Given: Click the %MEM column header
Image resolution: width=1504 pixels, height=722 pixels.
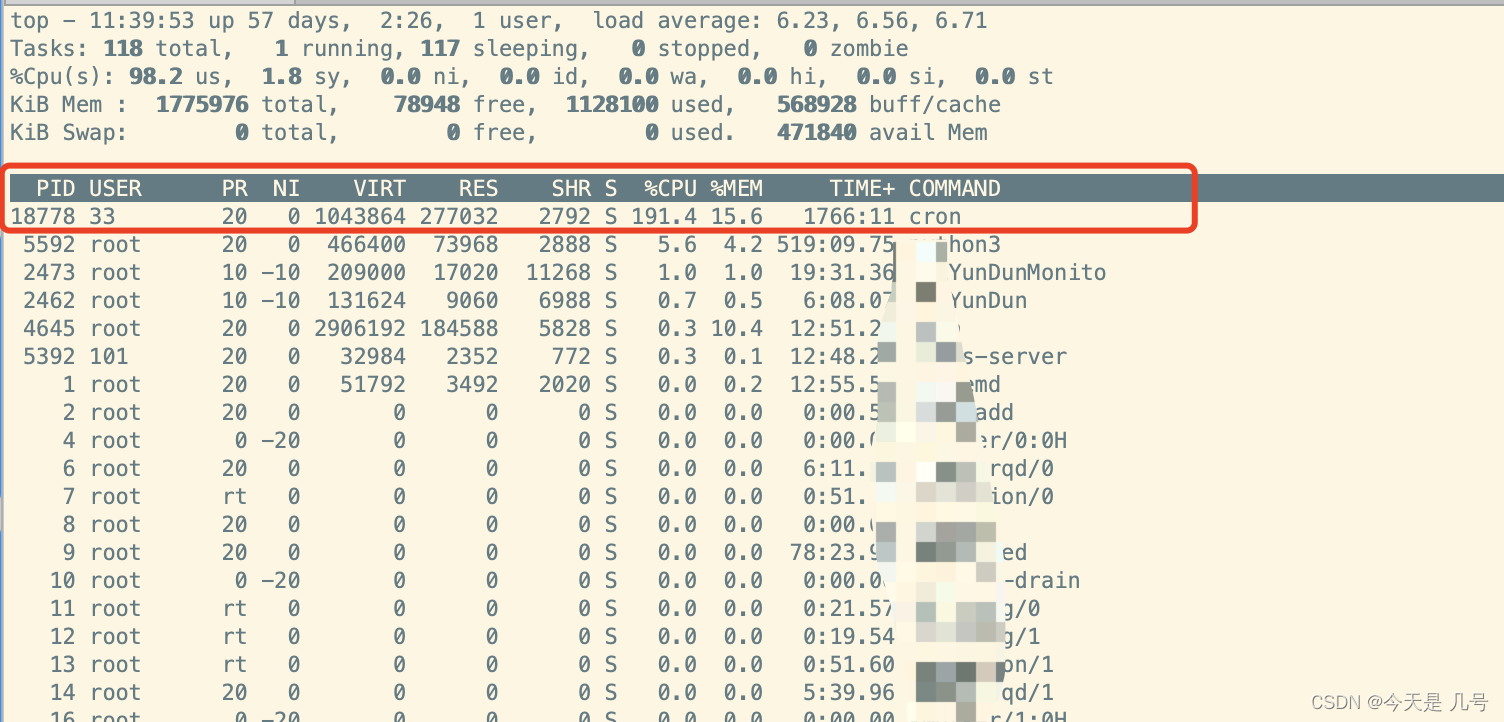Looking at the screenshot, I should 736,188.
